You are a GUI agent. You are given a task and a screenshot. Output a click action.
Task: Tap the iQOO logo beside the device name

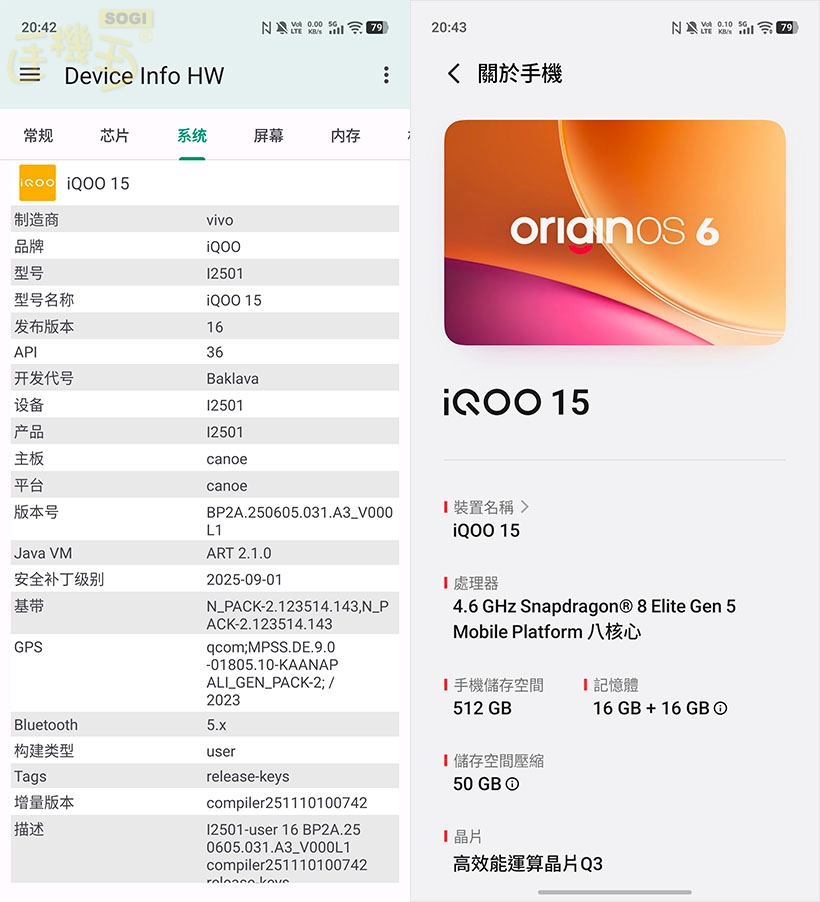[x=36, y=183]
